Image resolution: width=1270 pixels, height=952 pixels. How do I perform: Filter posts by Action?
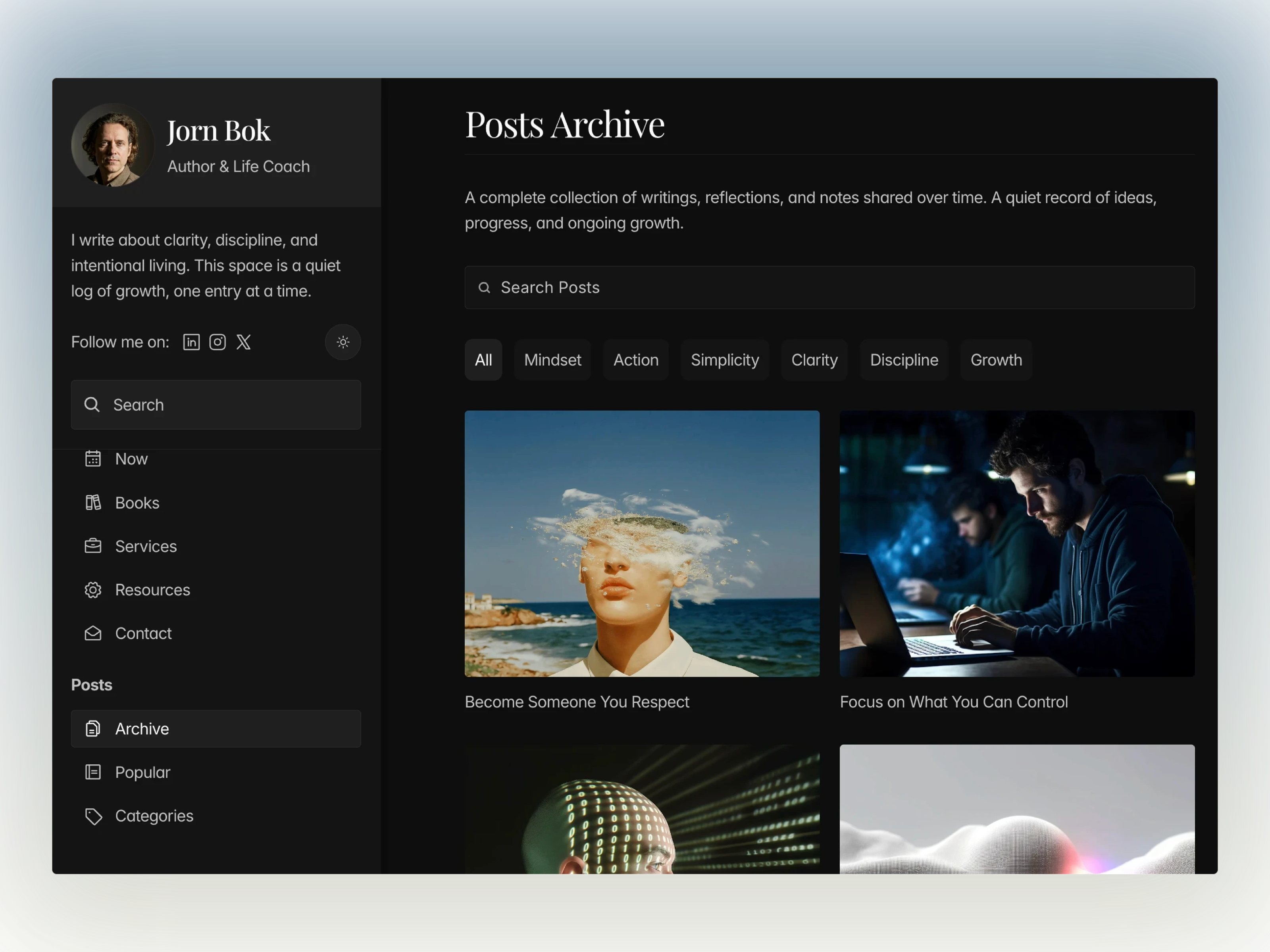[635, 360]
